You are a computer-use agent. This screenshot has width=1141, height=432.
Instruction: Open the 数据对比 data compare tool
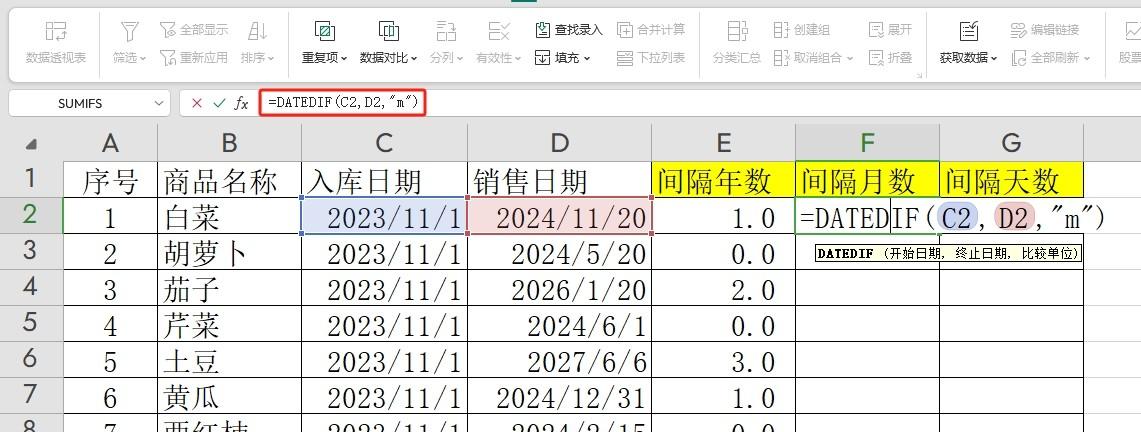pos(389,42)
